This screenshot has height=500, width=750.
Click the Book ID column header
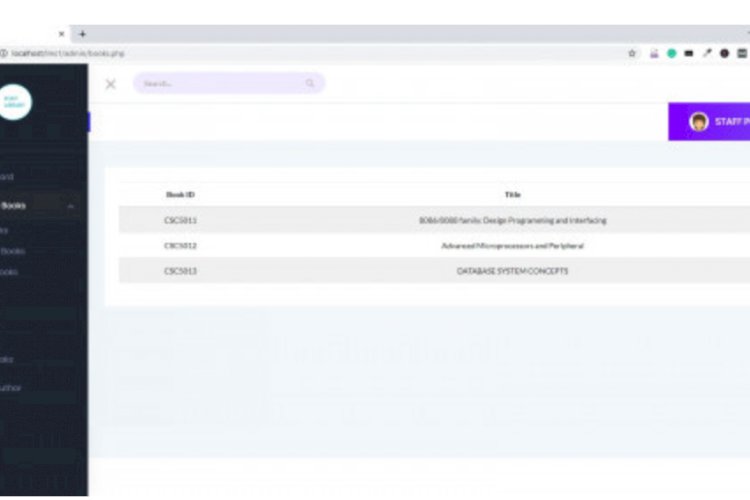click(180, 195)
